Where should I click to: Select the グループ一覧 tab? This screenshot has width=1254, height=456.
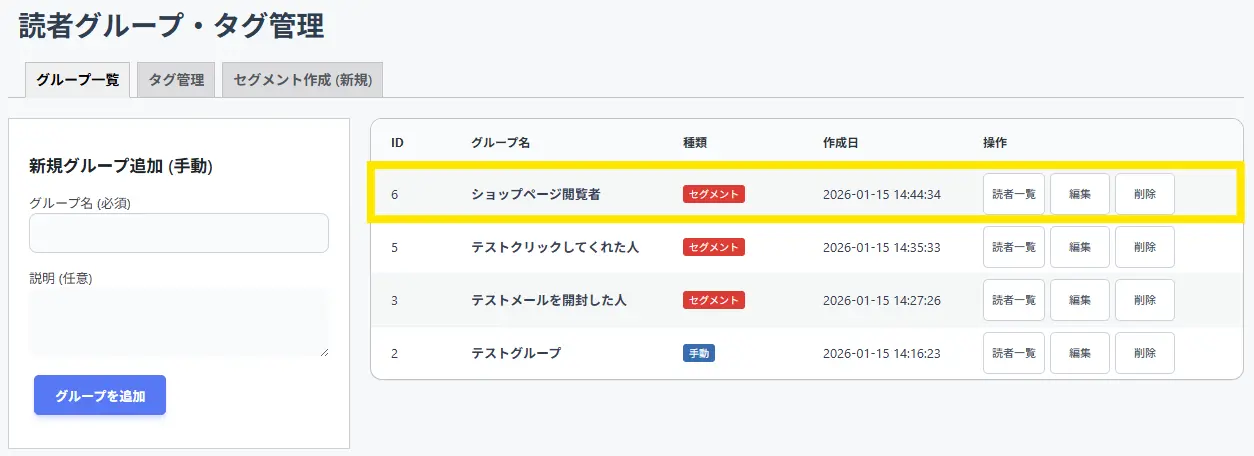click(77, 80)
